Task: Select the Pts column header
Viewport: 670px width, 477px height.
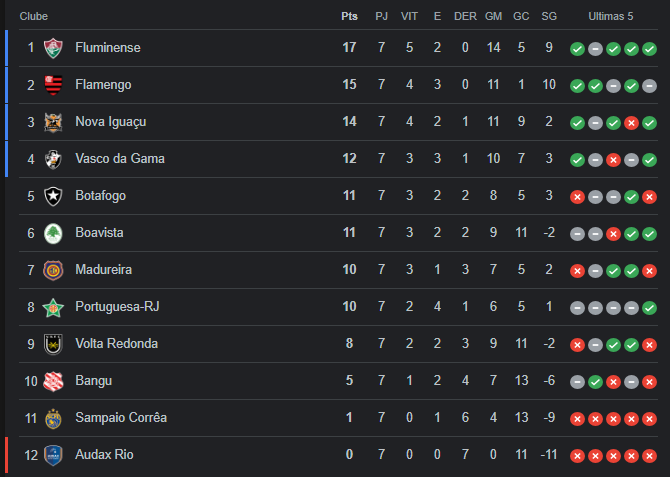Action: 349,16
